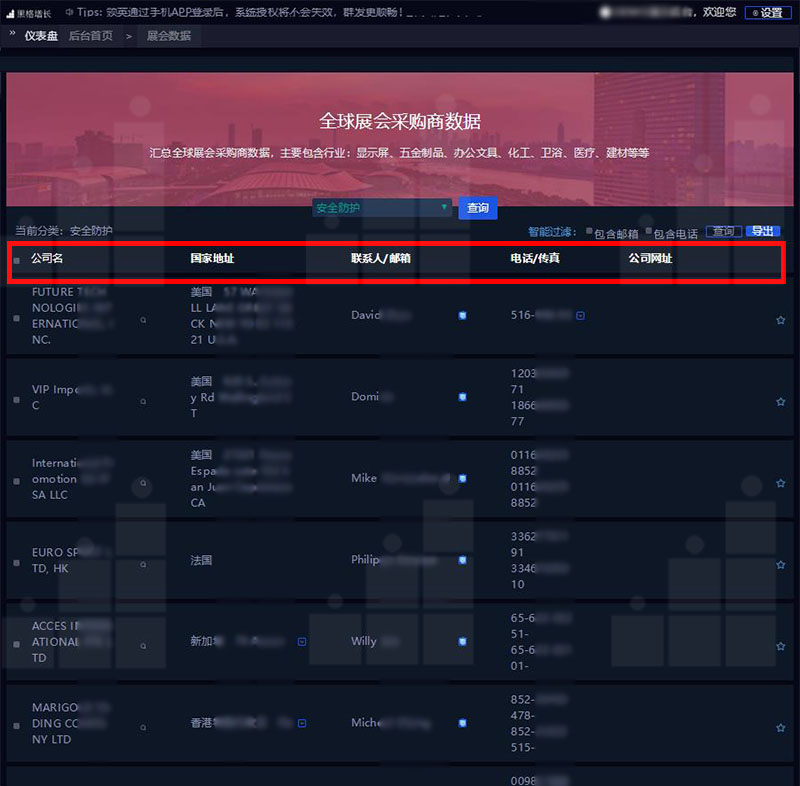Open the 安全防护 category dropdown
800x786 pixels.
tap(382, 208)
